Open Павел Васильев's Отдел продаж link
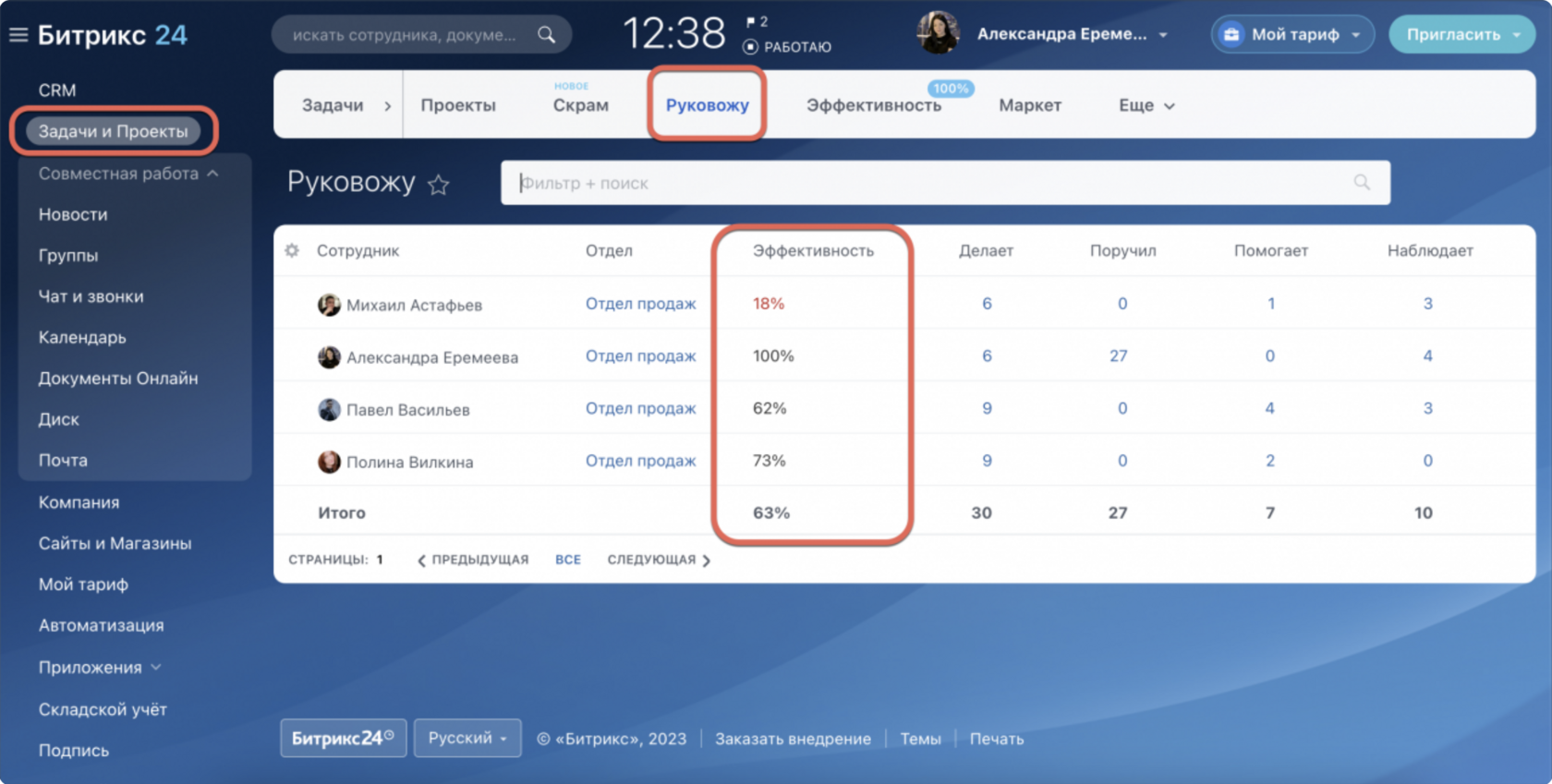This screenshot has height=784, width=1552. pos(640,408)
